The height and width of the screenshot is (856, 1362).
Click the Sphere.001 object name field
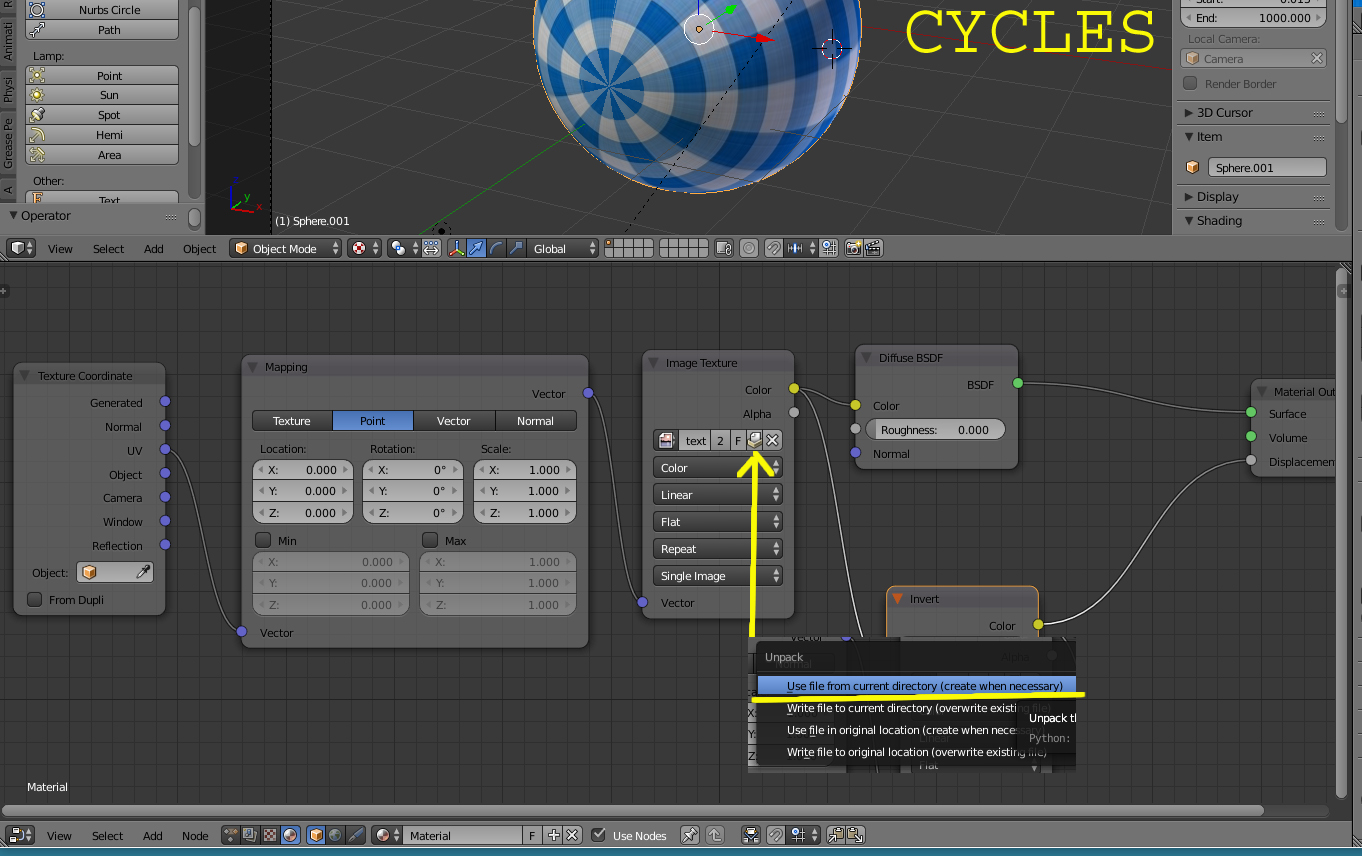[x=1267, y=168]
